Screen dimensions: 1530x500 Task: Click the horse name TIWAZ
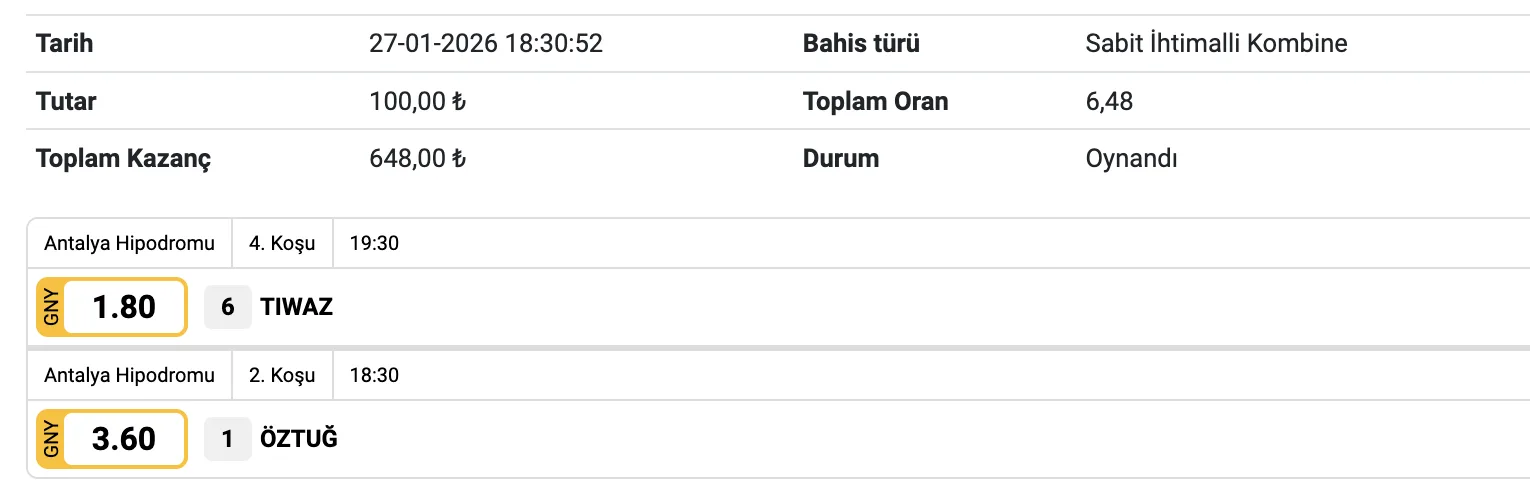[297, 307]
